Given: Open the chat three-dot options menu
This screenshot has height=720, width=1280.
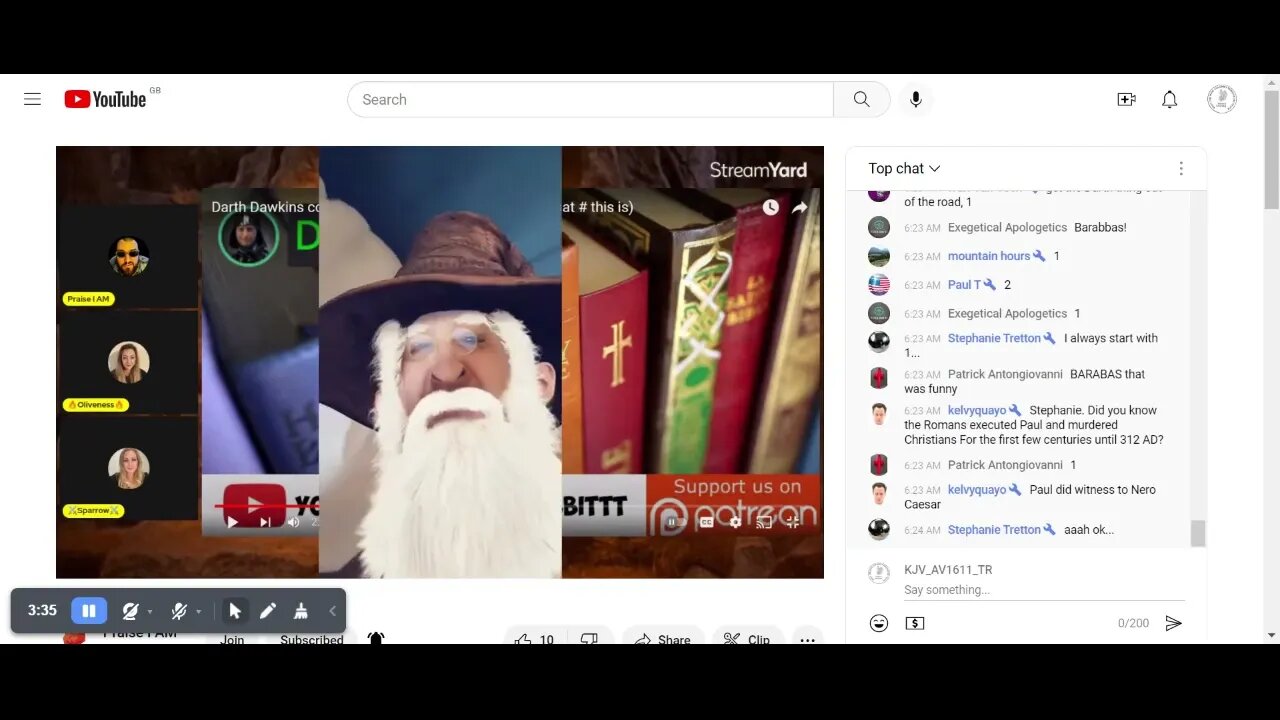Looking at the screenshot, I should pos(1180,168).
